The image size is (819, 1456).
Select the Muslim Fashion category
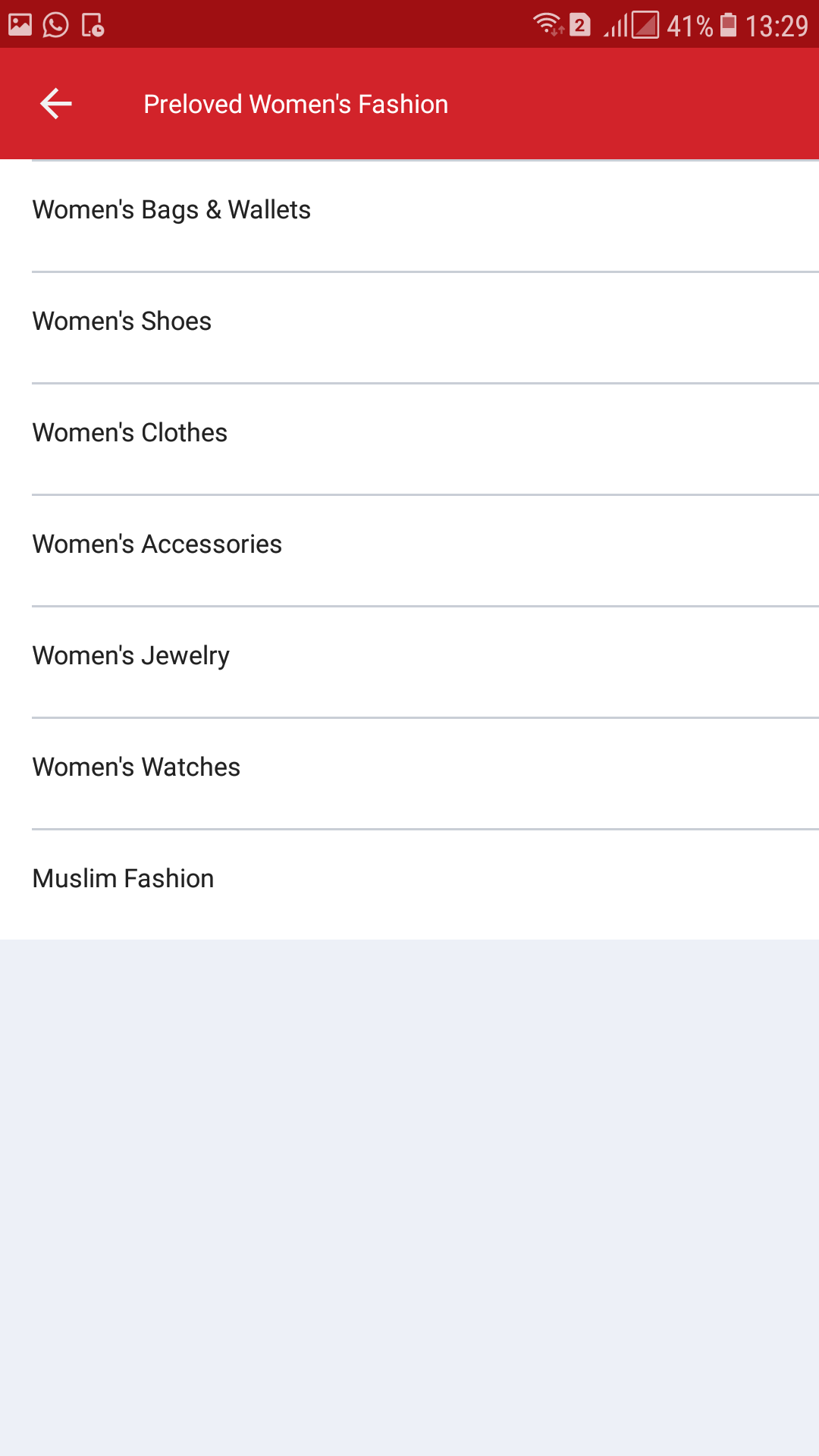click(x=123, y=879)
